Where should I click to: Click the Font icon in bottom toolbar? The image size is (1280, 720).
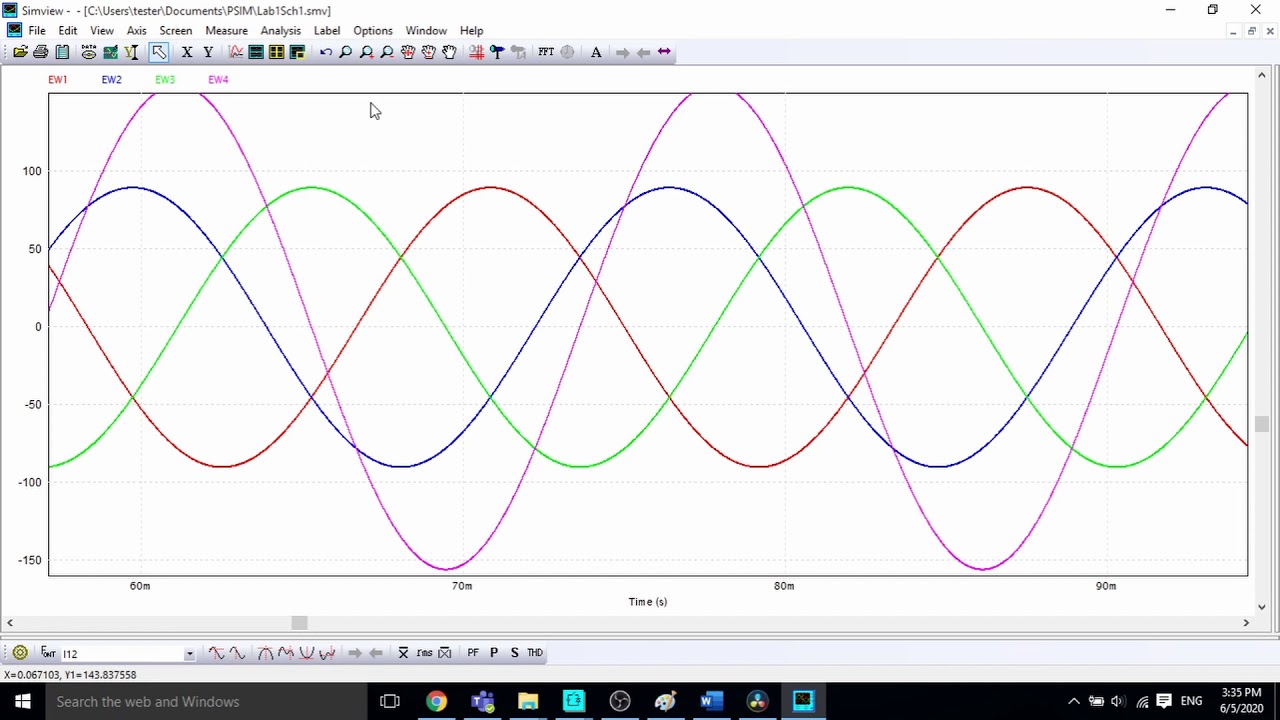[48, 653]
